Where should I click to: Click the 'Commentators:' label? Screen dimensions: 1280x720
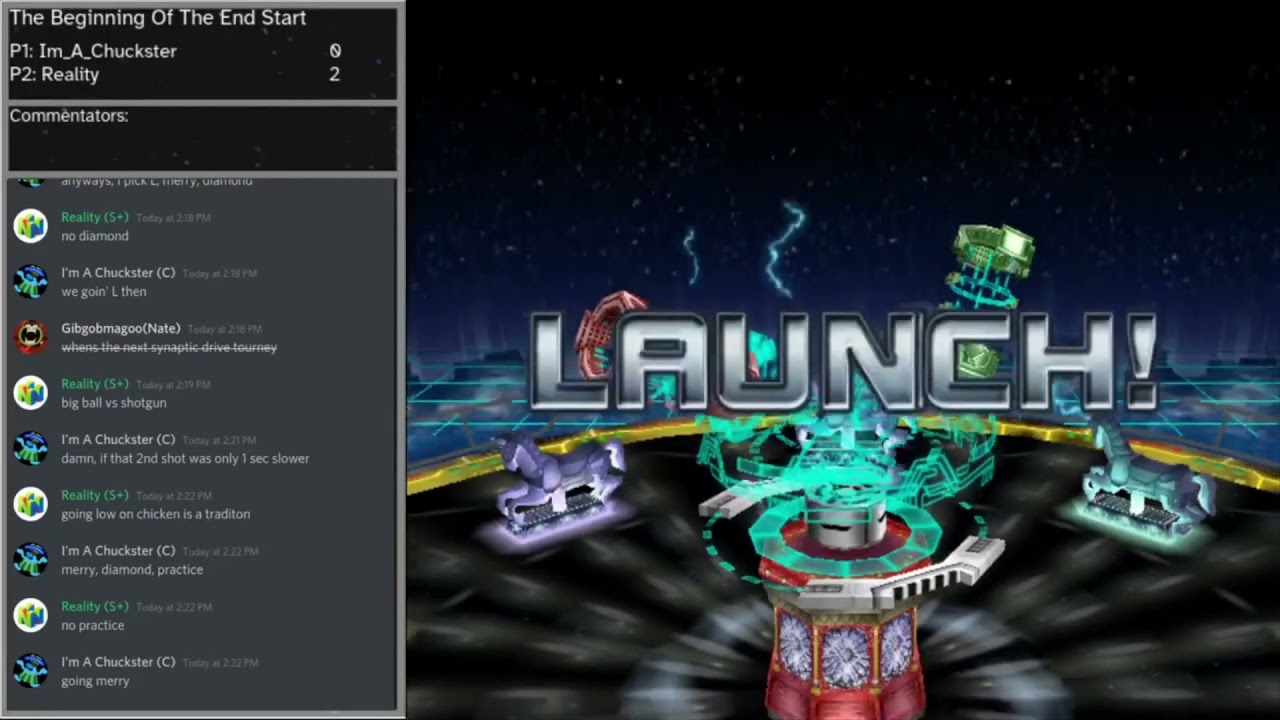point(69,116)
